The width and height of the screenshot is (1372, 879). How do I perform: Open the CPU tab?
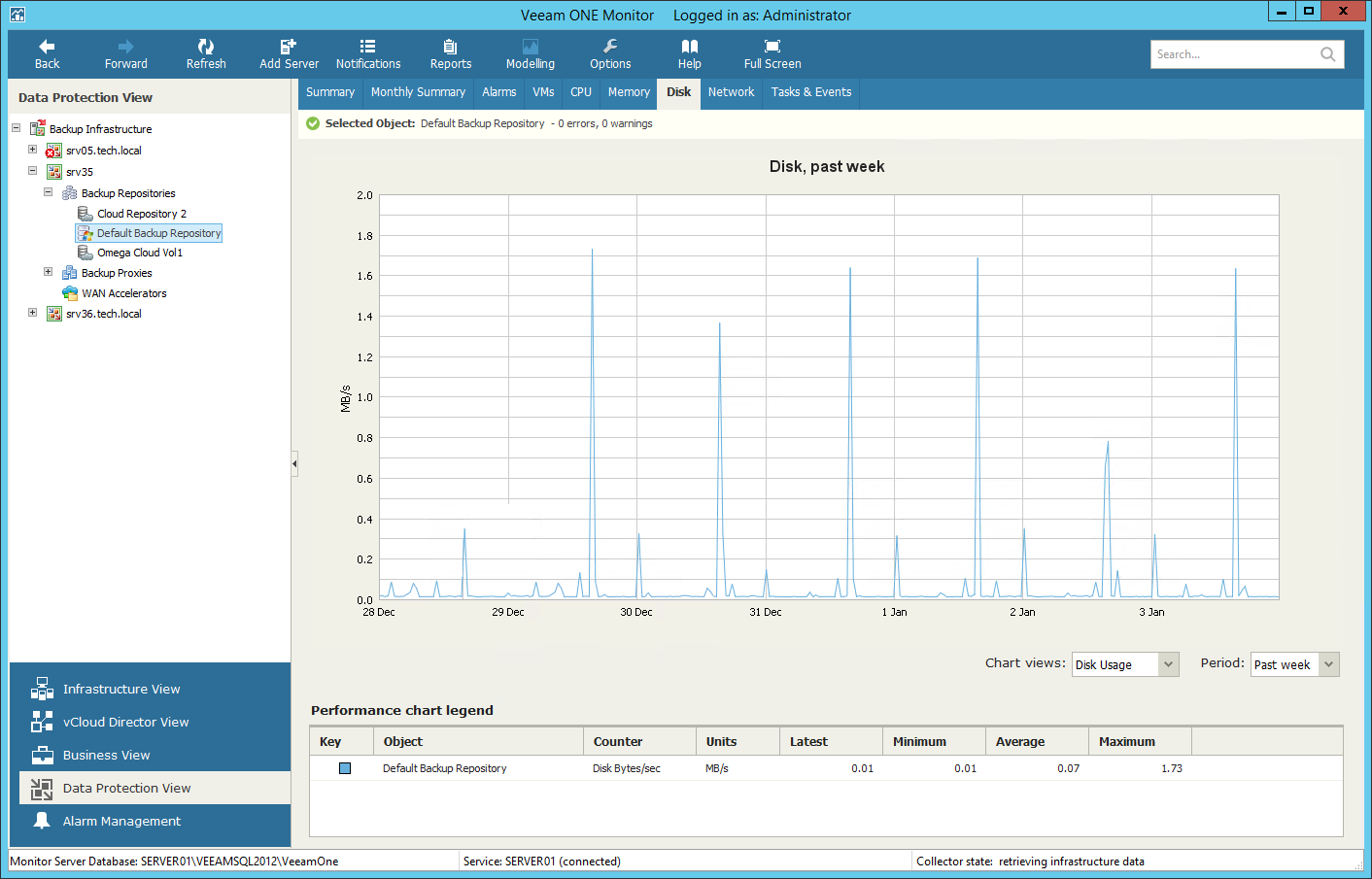tap(581, 92)
